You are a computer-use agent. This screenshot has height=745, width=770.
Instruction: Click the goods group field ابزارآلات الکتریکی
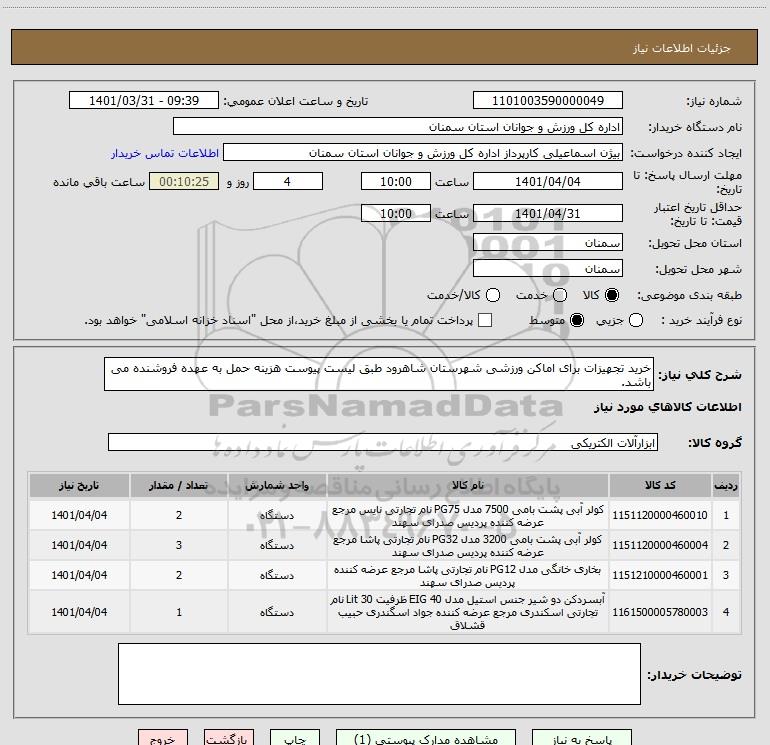point(383,442)
